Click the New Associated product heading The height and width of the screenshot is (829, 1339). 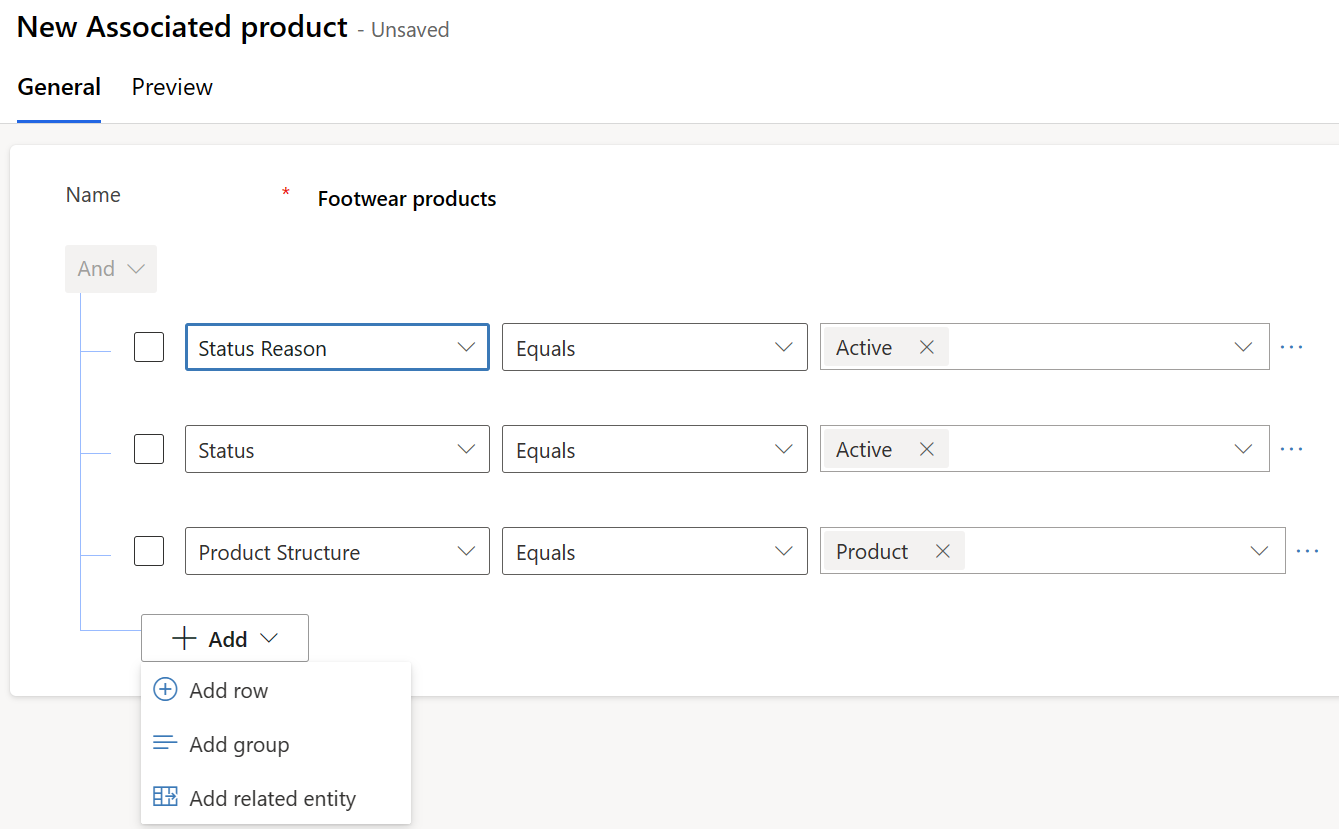(x=182, y=27)
